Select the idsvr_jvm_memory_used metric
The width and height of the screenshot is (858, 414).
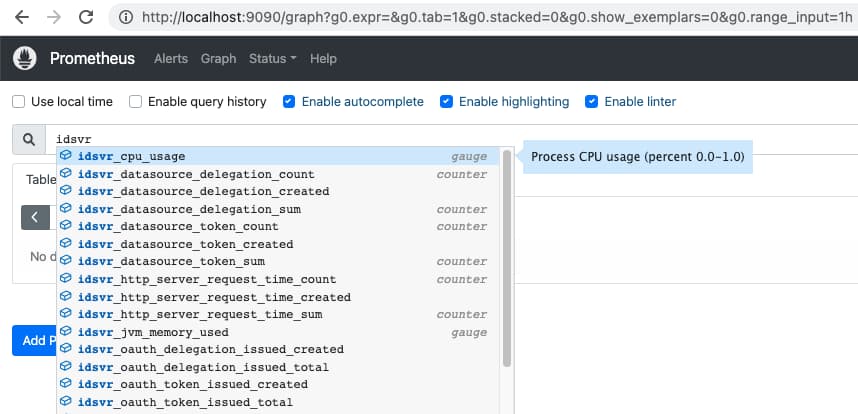click(x=278, y=333)
